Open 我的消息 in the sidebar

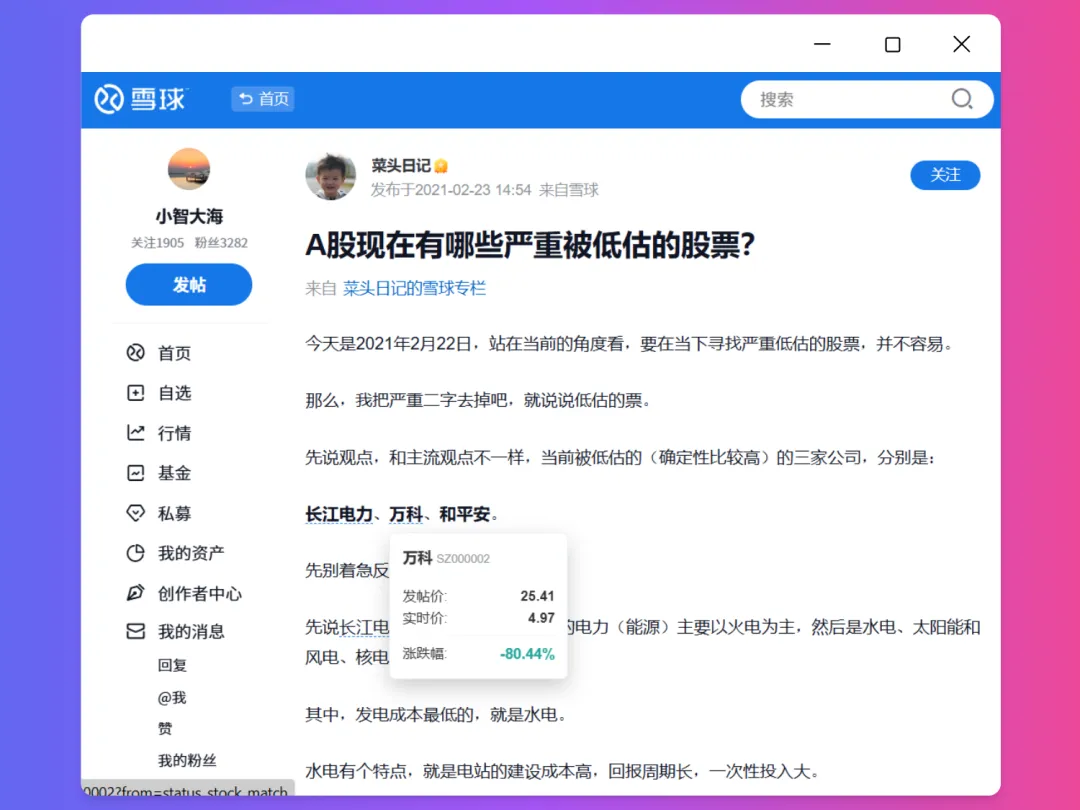(x=191, y=632)
